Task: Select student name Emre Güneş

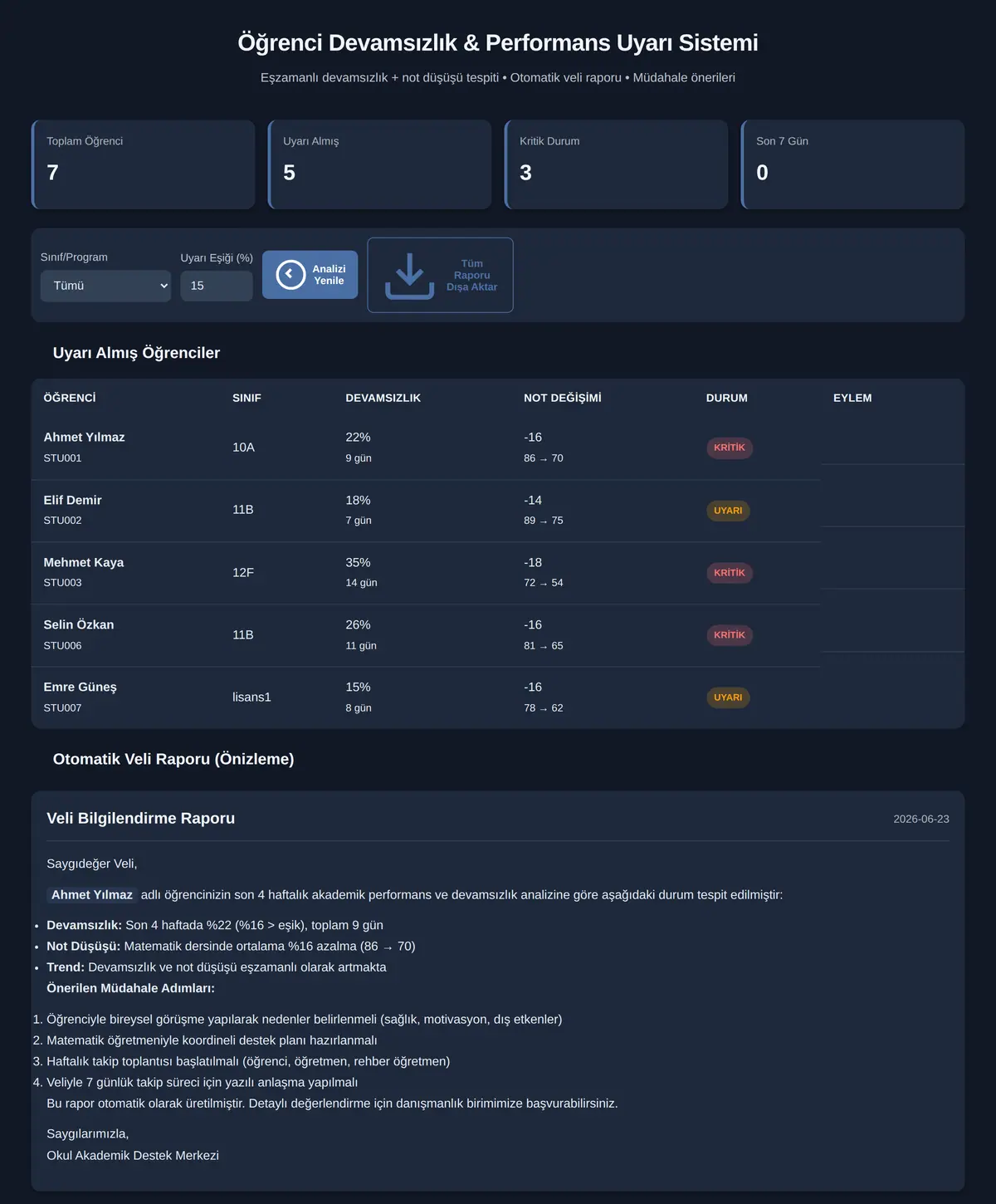Action: coord(80,688)
